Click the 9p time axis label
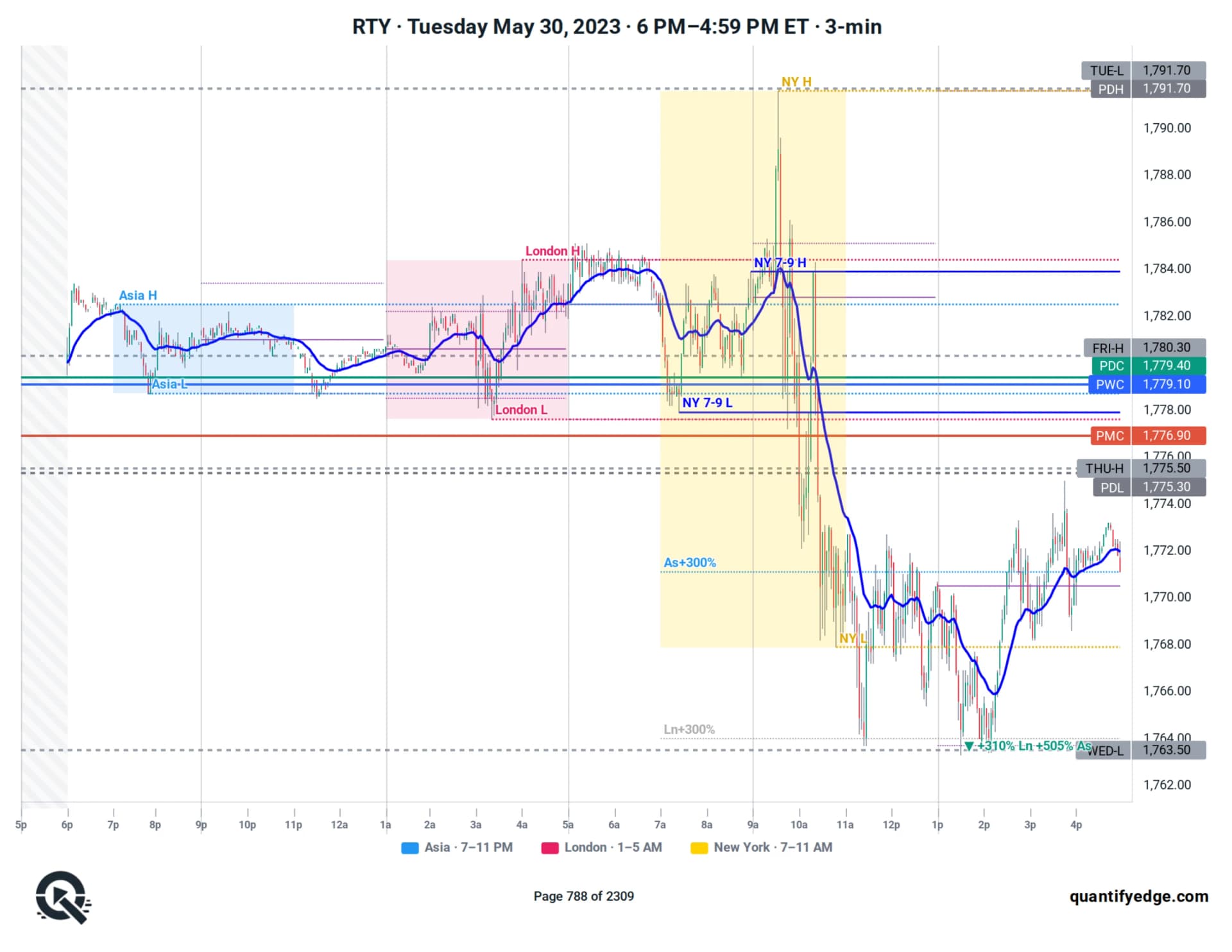Screen dimensions: 1232x952 click(201, 825)
